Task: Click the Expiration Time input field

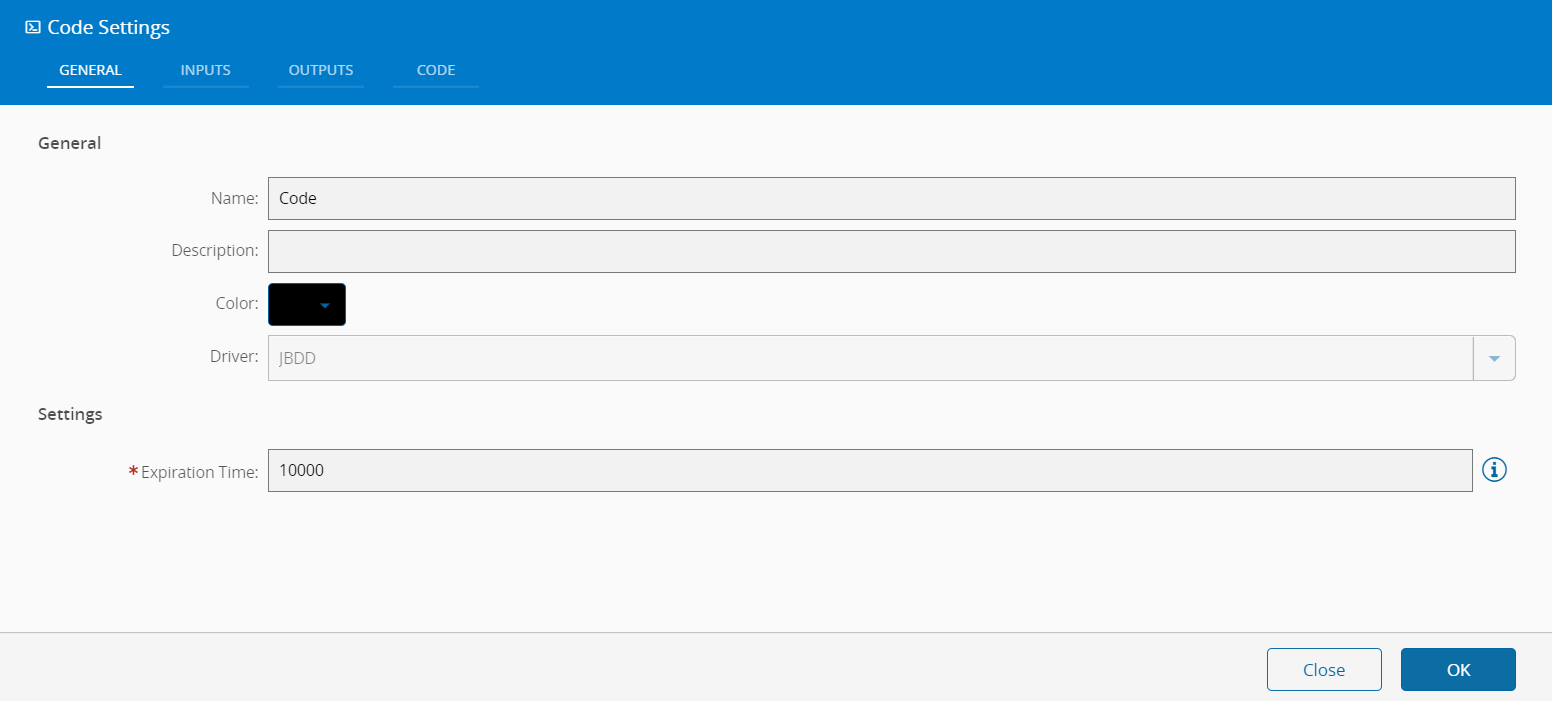Action: [870, 470]
